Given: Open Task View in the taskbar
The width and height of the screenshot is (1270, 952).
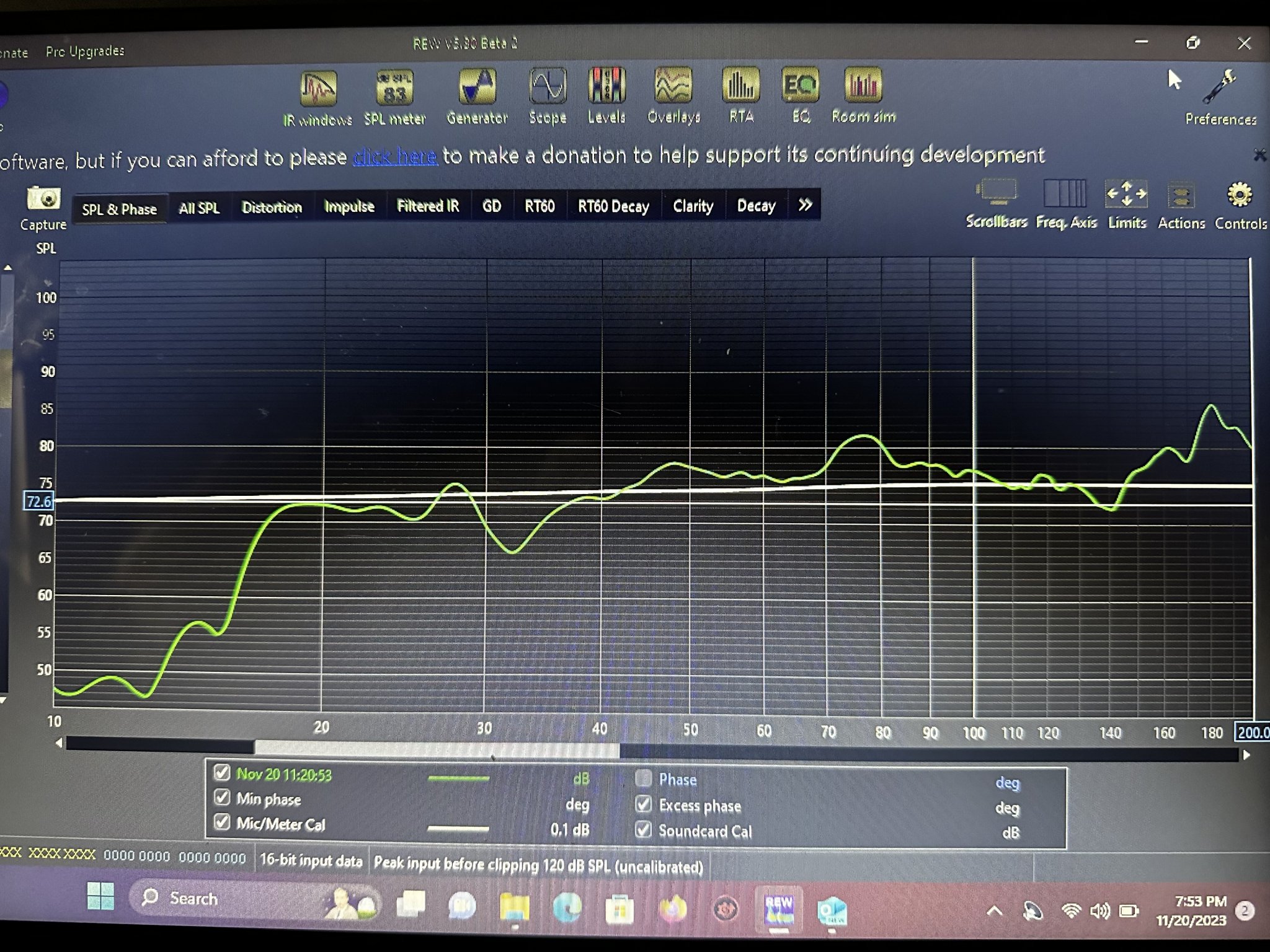Looking at the screenshot, I should point(411,904).
